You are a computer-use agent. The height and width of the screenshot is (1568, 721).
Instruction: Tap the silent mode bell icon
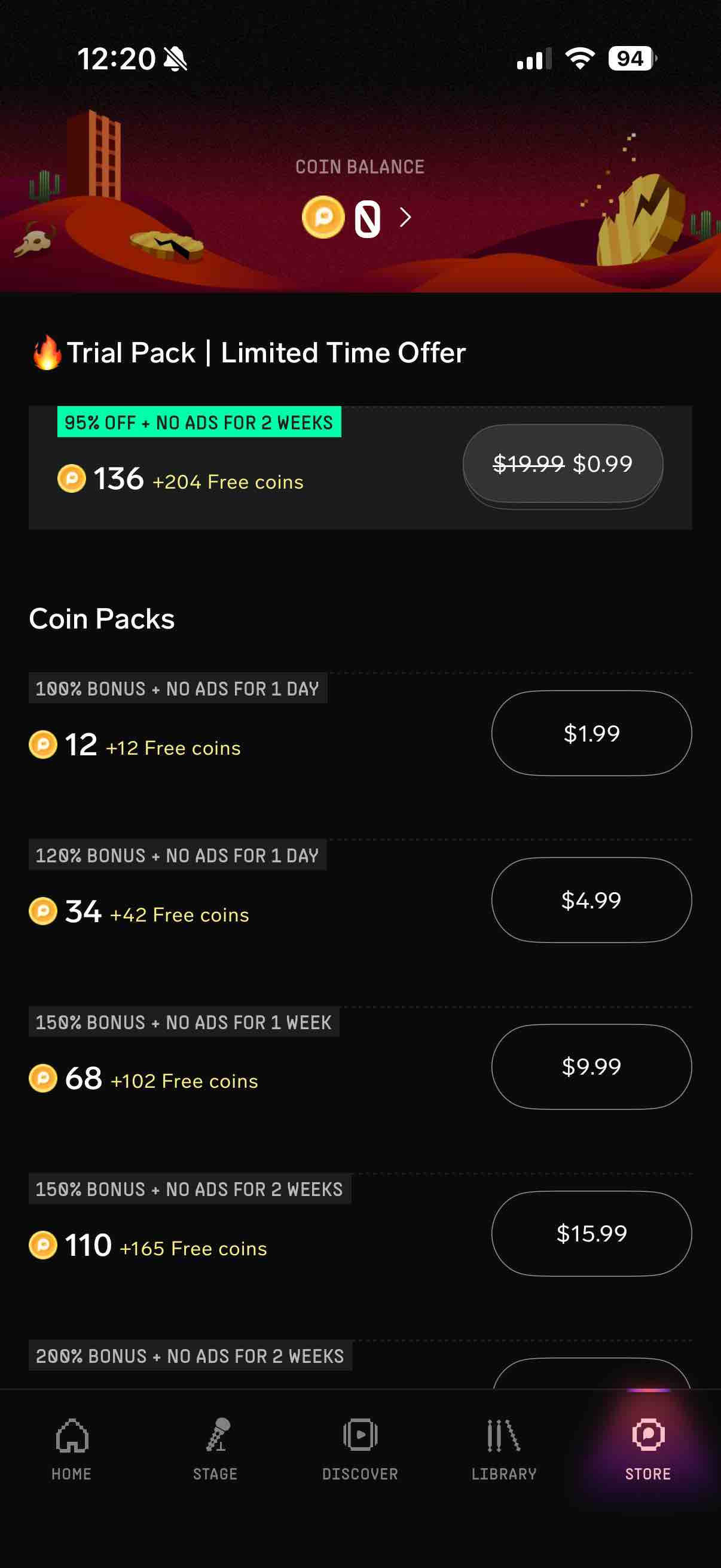(x=176, y=59)
